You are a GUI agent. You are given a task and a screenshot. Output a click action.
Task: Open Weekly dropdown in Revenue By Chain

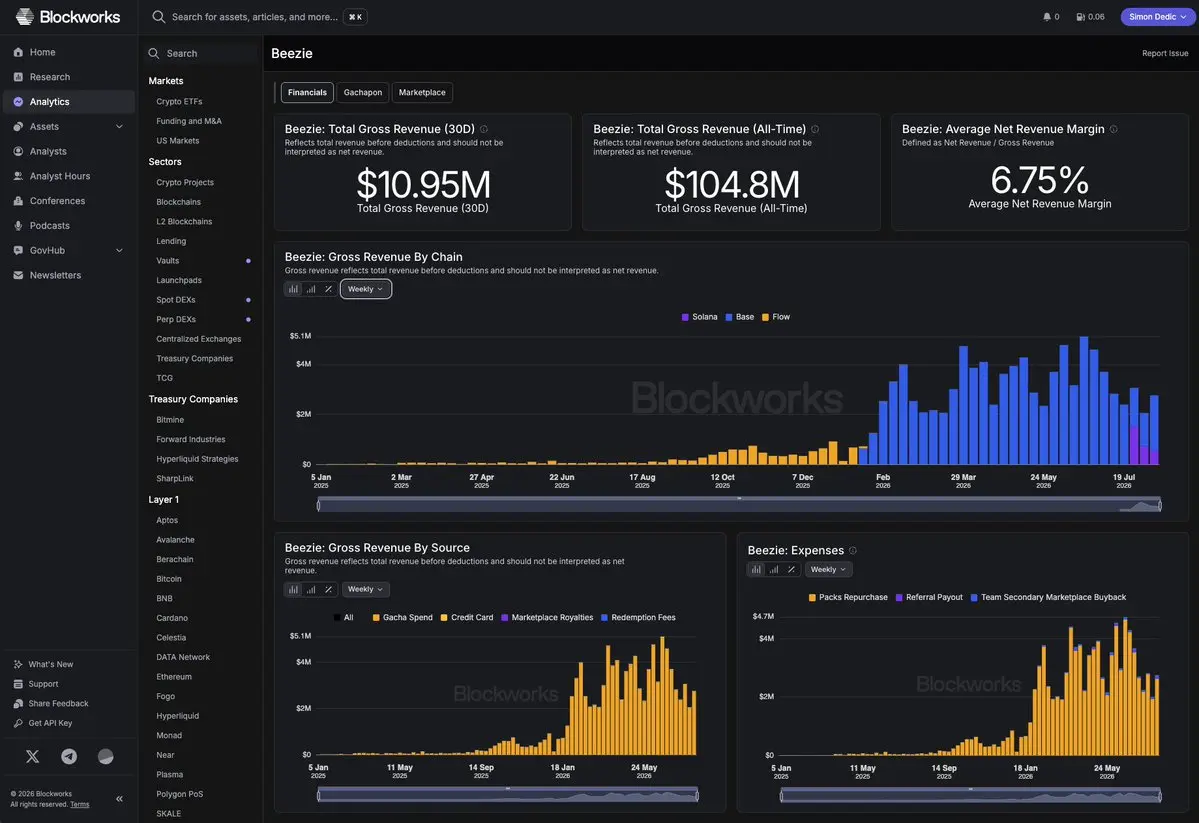tap(366, 289)
